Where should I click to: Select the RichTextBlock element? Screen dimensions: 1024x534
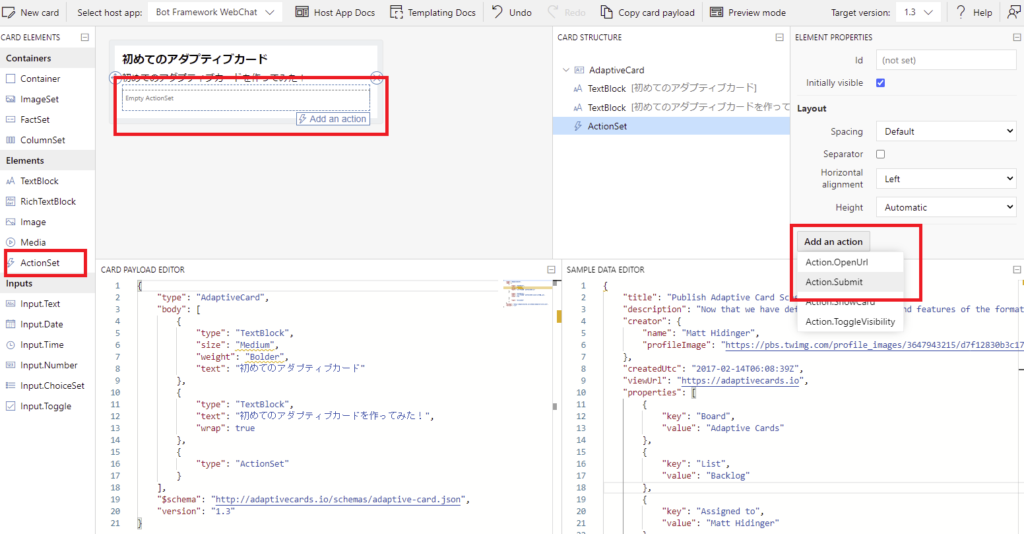(47, 201)
